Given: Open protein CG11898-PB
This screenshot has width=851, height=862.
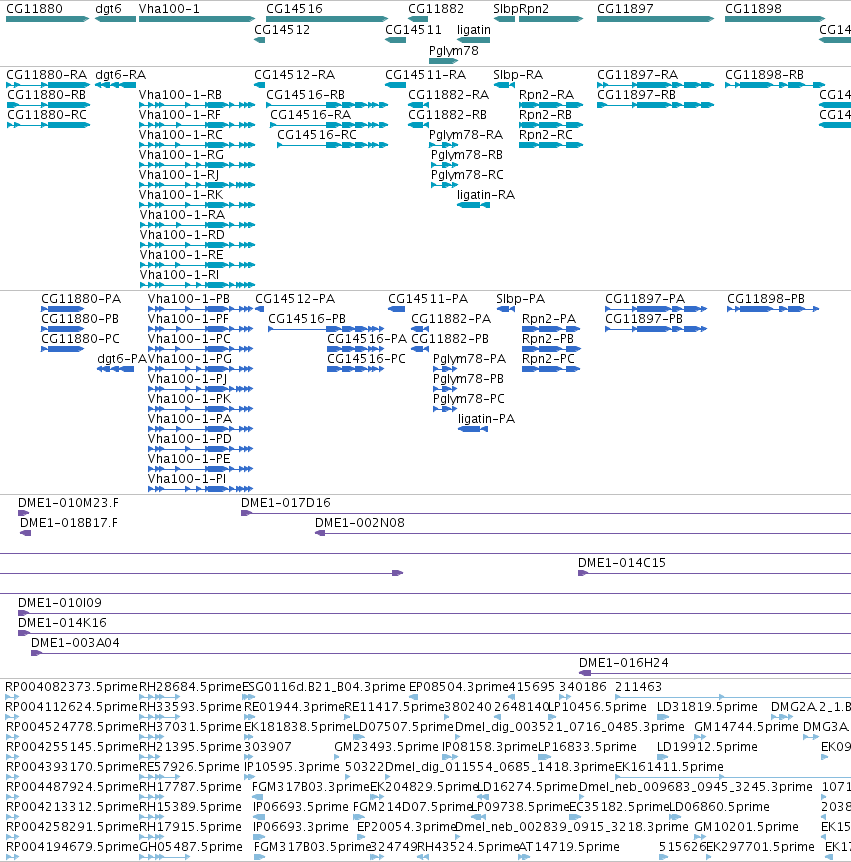Looking at the screenshot, I should (x=766, y=299).
